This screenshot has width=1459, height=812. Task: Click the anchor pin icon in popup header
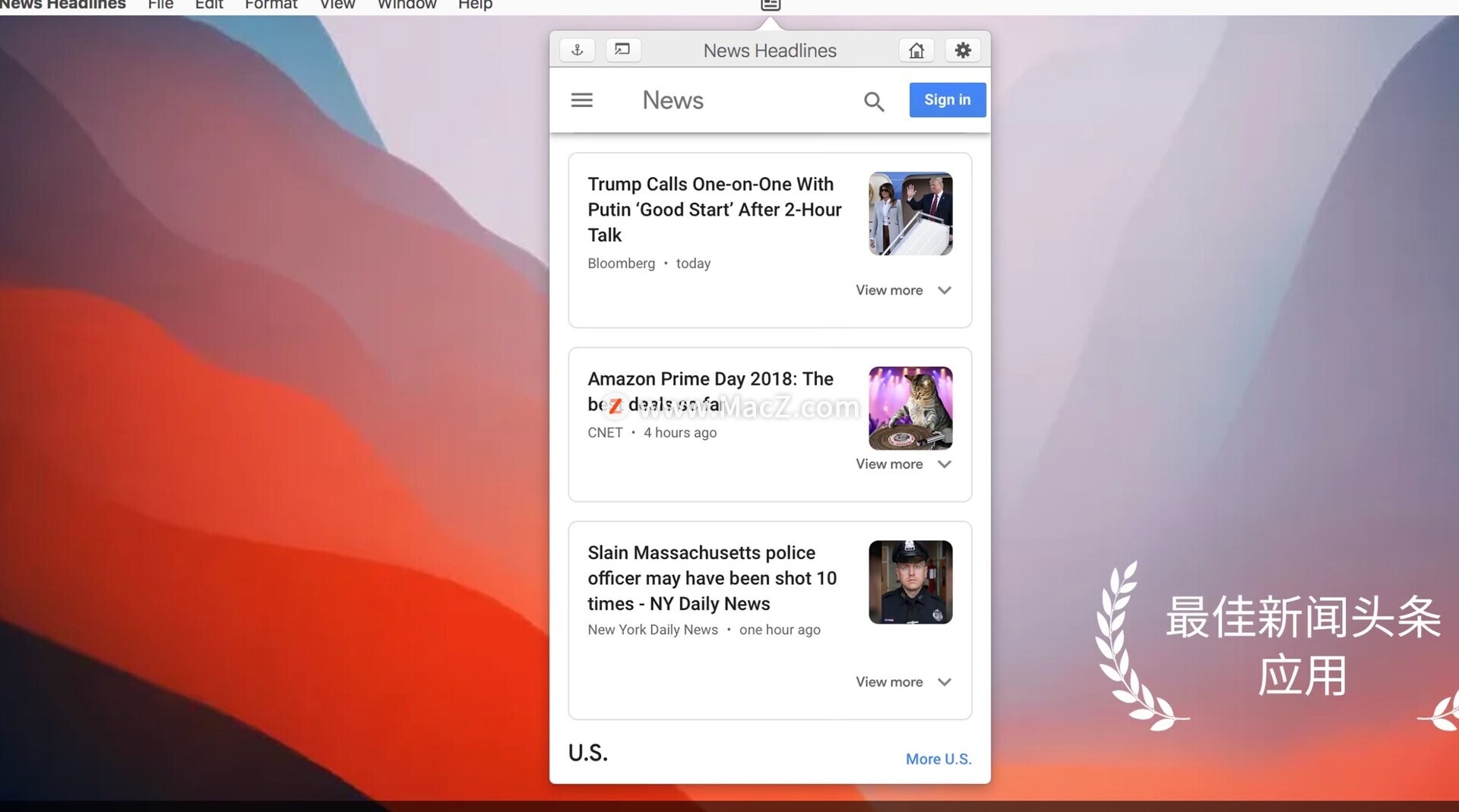tap(578, 50)
